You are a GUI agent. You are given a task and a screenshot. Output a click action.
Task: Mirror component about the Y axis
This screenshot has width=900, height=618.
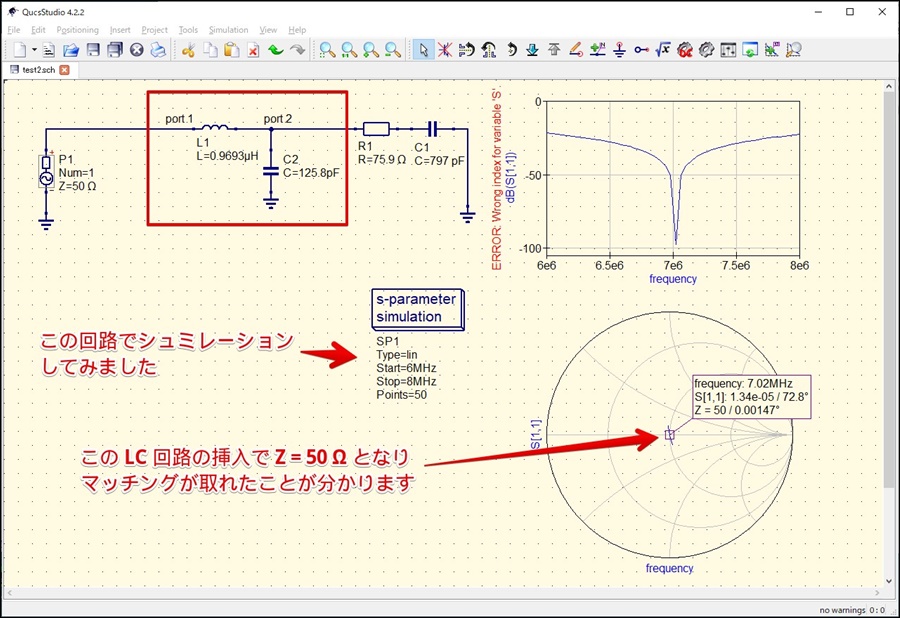488,50
